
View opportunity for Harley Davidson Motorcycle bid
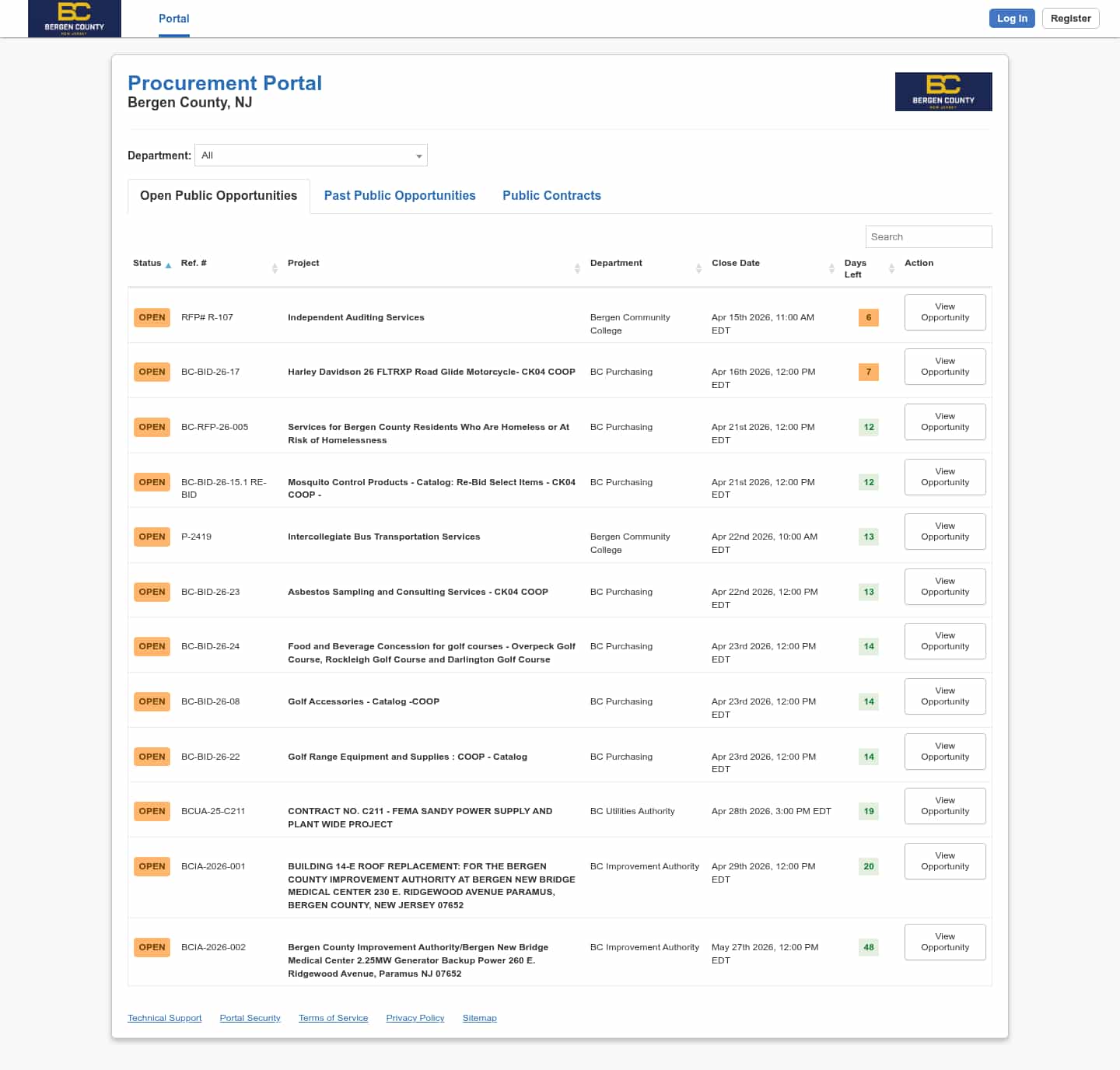945,367
